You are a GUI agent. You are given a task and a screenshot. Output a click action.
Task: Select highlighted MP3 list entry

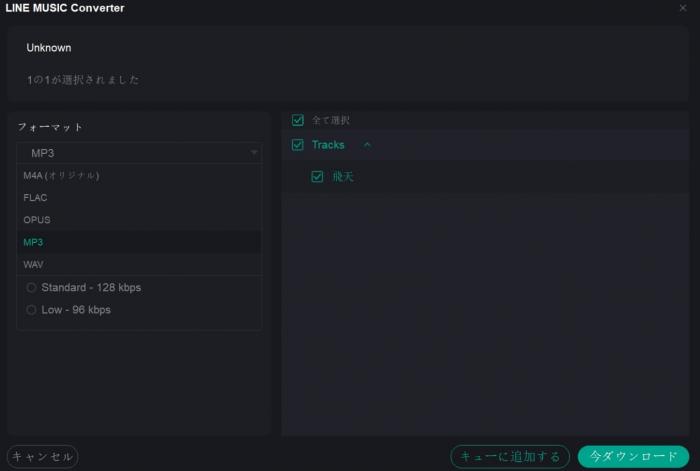[x=139, y=242]
